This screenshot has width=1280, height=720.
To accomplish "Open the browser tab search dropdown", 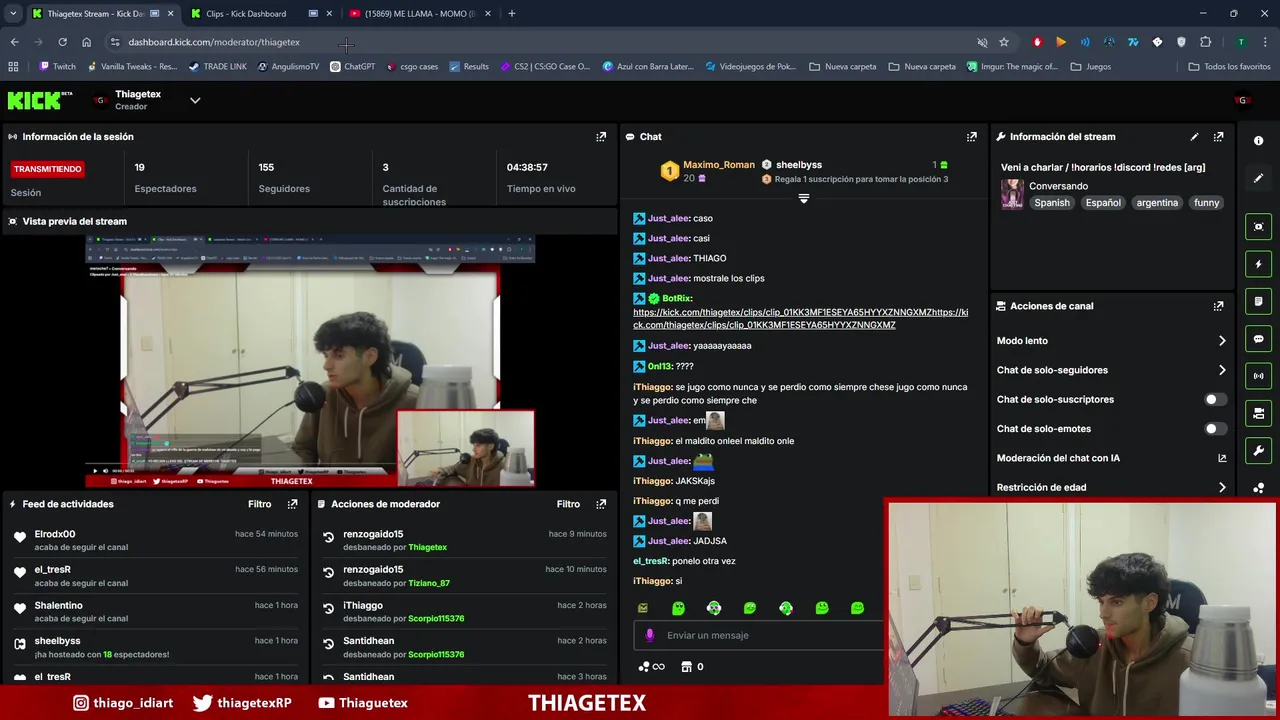I will coord(13,13).
